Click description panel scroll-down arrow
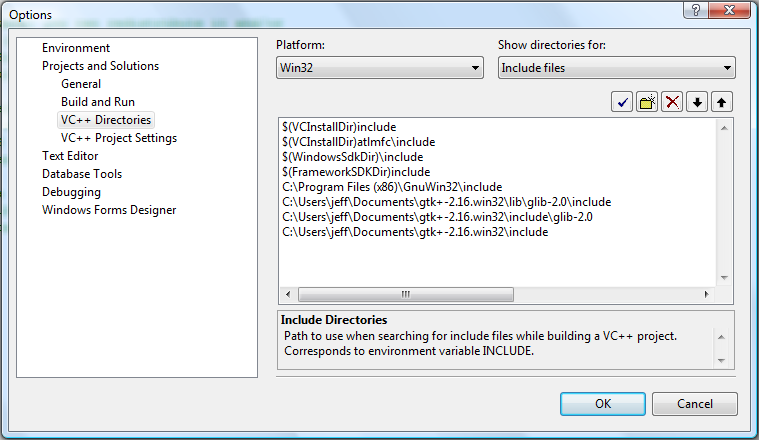 (x=721, y=361)
